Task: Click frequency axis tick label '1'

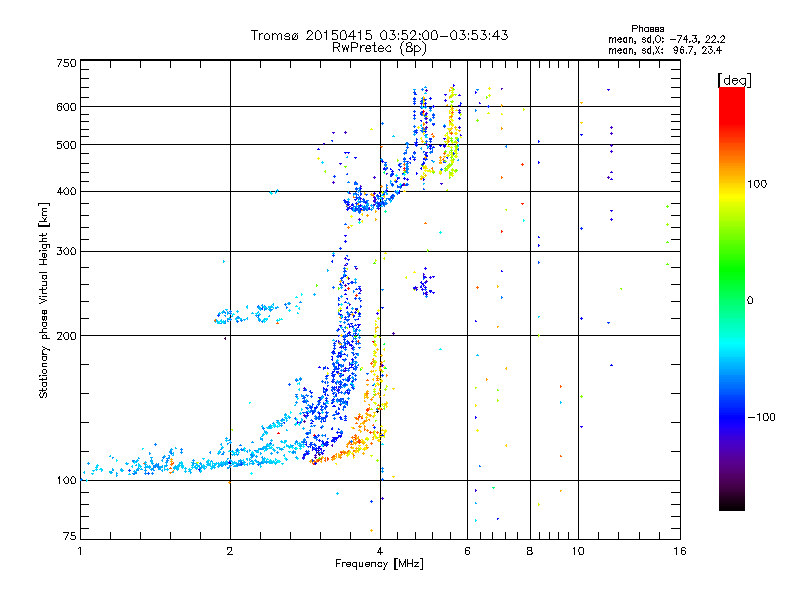Action: pos(80,551)
